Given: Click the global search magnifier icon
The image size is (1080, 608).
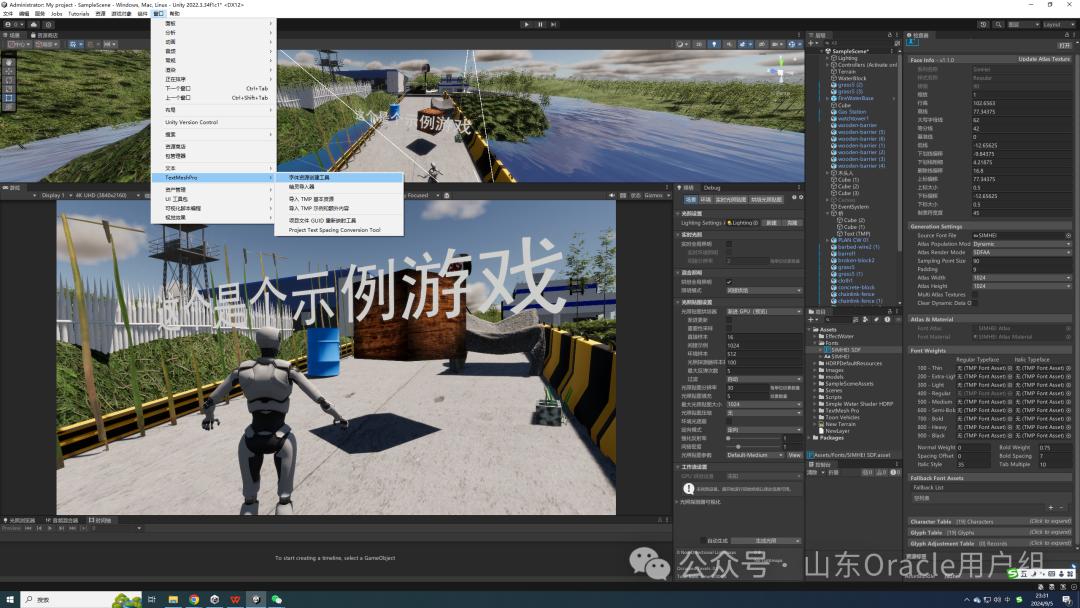Looking at the screenshot, I should pos(998,24).
